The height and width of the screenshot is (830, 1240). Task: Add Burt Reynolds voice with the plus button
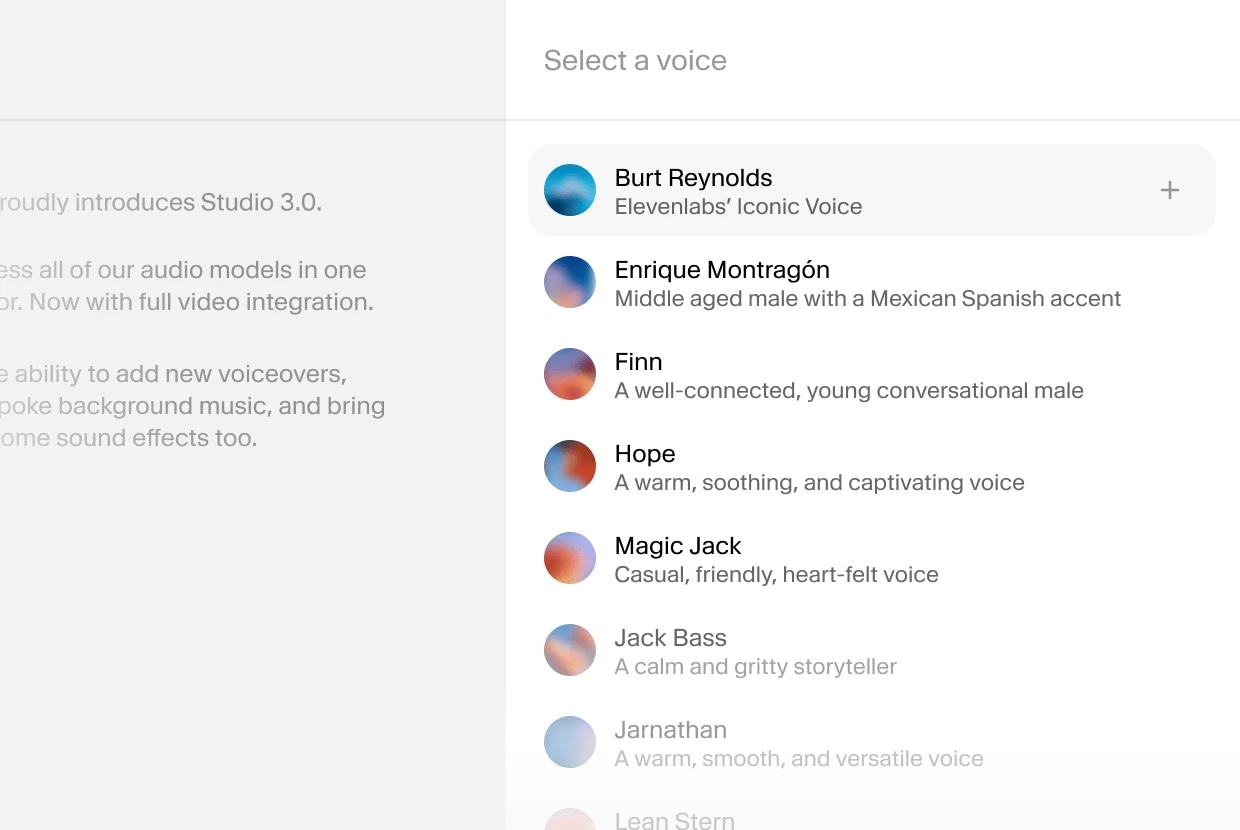tap(1169, 189)
